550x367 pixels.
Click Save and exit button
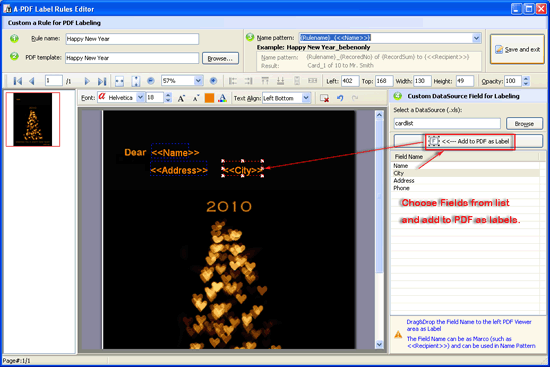[517, 49]
